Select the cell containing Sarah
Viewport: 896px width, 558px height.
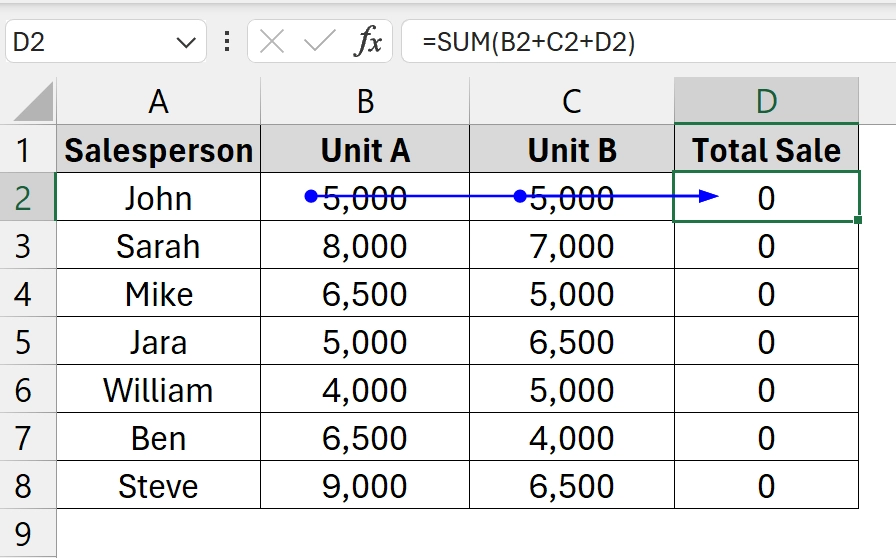(158, 245)
